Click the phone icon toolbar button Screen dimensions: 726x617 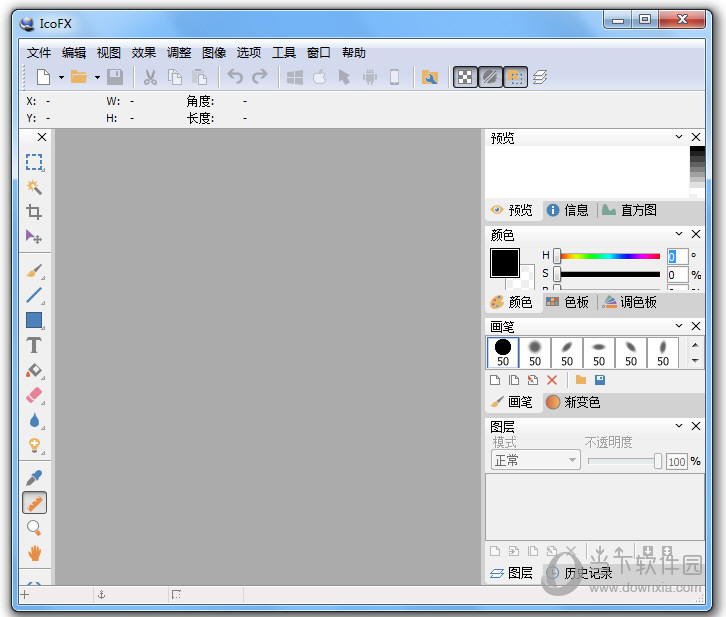[394, 77]
